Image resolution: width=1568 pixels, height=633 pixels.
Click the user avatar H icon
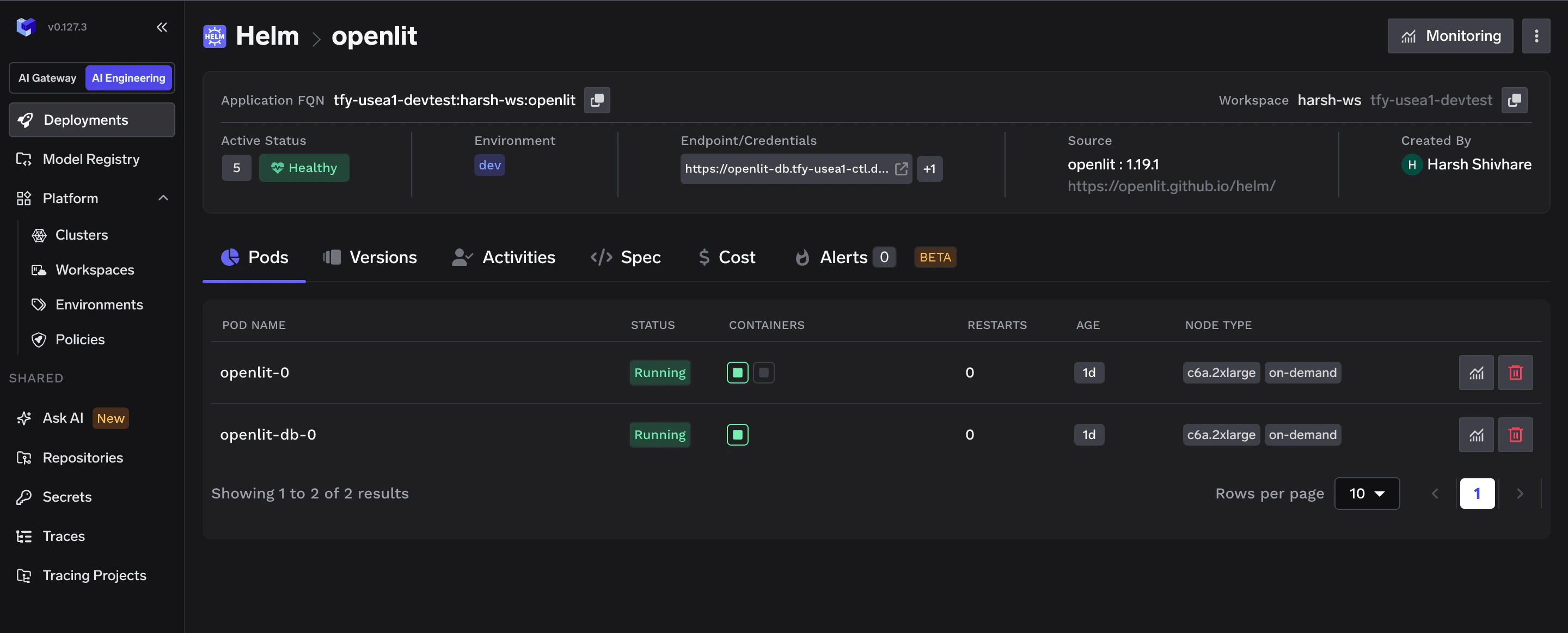point(1412,165)
